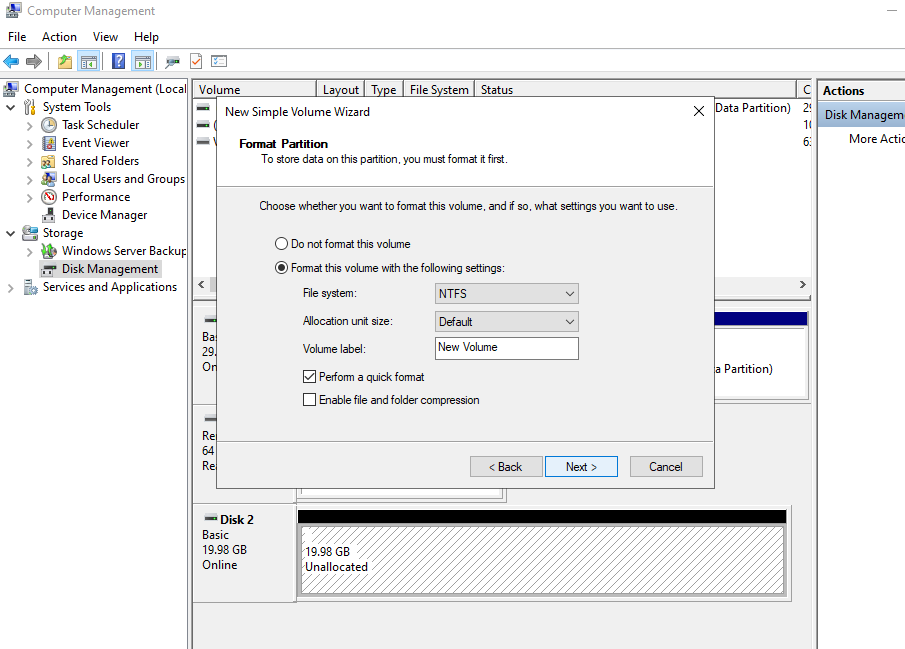Viewport: 905px width, 649px height.
Task: Click the Back button in wizard
Action: pyautogui.click(x=506, y=467)
